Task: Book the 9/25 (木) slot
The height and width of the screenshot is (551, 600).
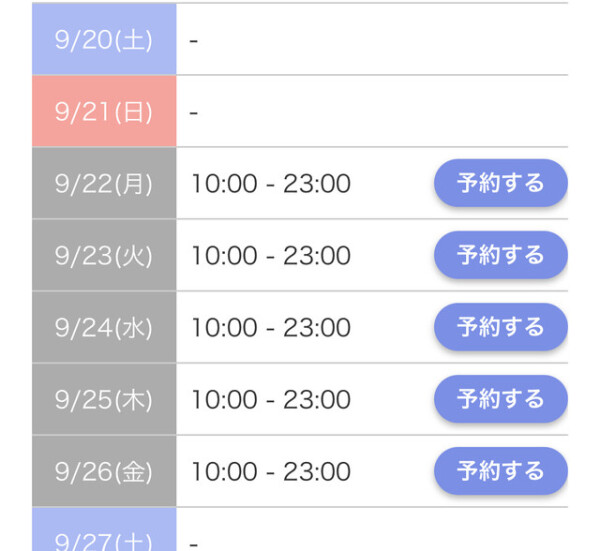Action: (500, 399)
